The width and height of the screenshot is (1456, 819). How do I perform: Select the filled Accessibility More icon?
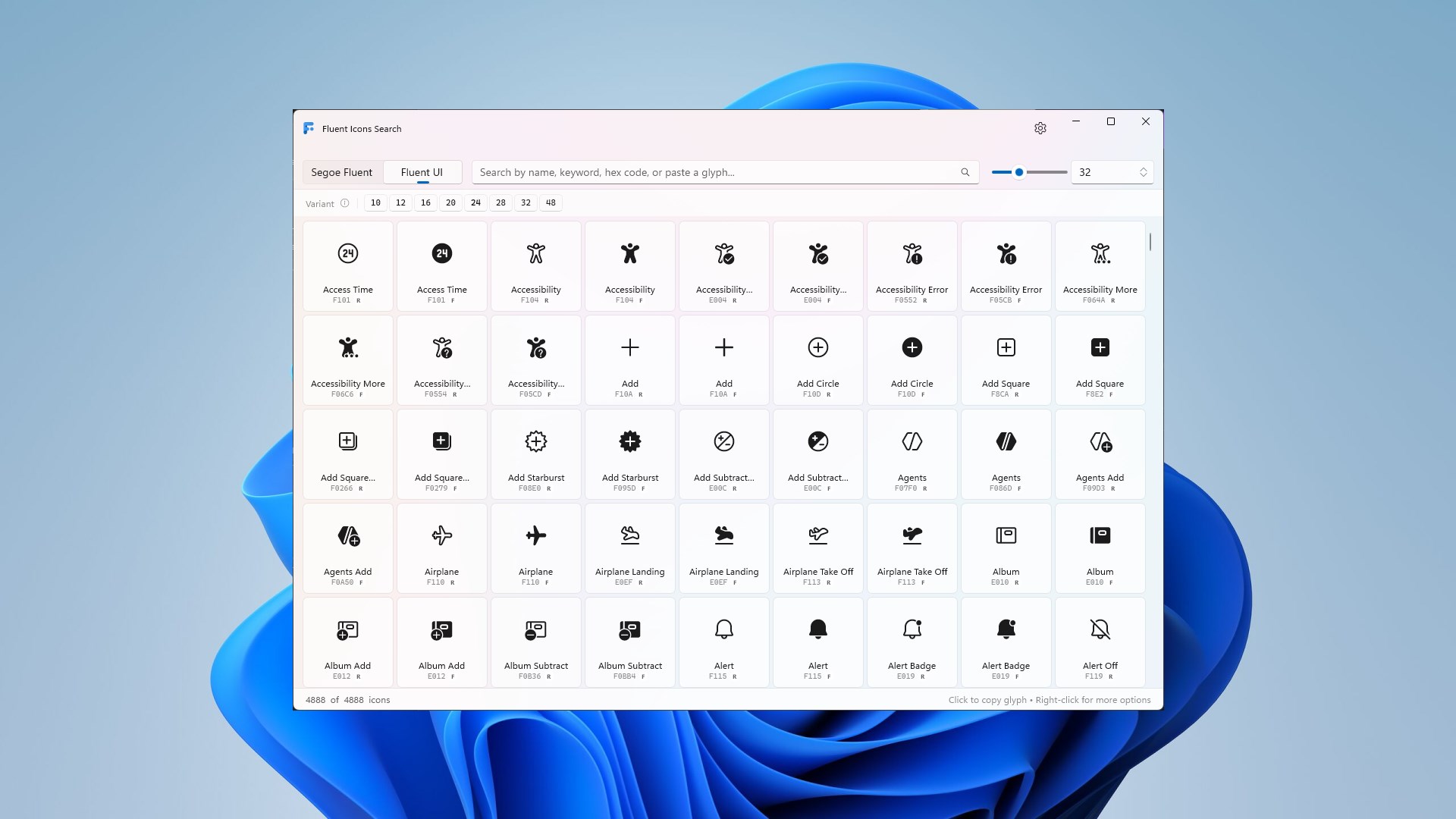[x=348, y=360]
